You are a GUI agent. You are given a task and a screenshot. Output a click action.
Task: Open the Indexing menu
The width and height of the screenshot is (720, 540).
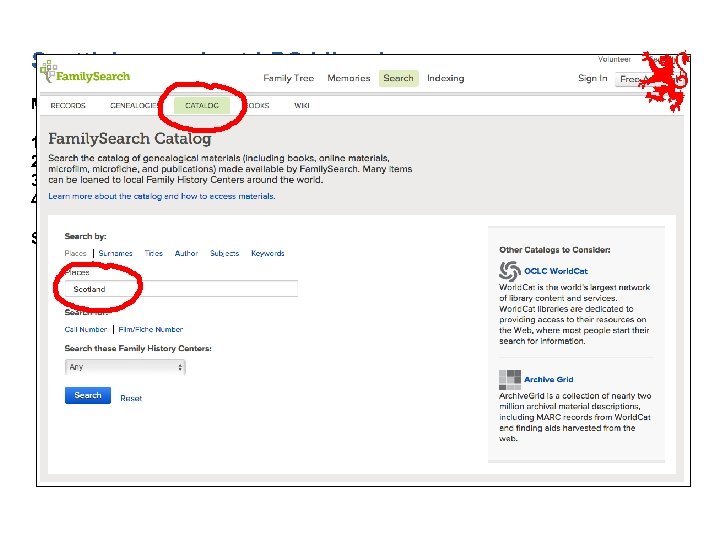tap(445, 78)
